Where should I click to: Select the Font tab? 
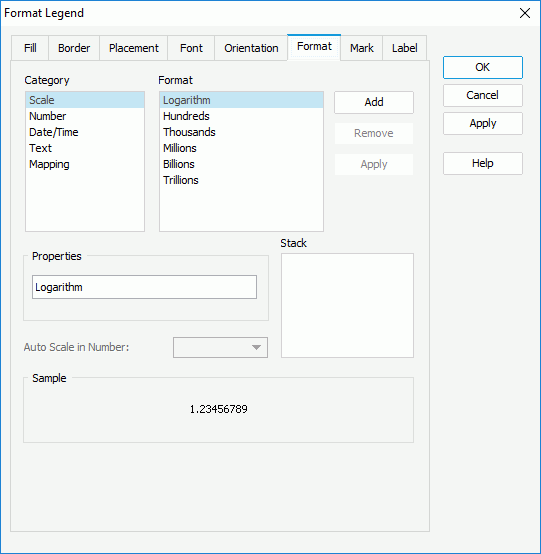tap(191, 48)
